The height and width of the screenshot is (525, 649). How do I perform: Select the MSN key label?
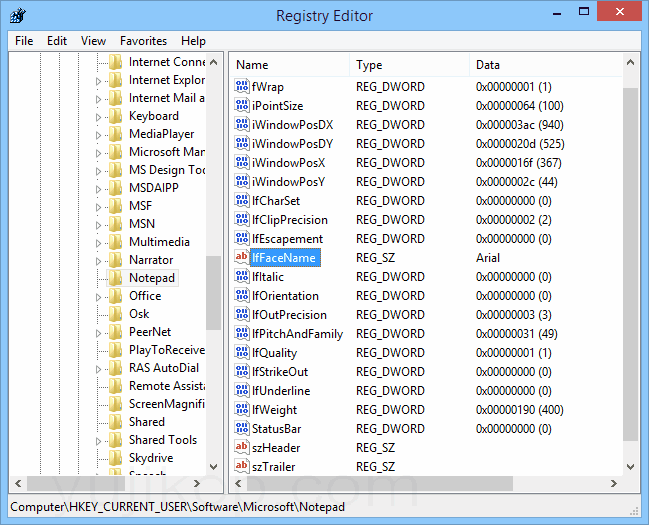click(142, 224)
